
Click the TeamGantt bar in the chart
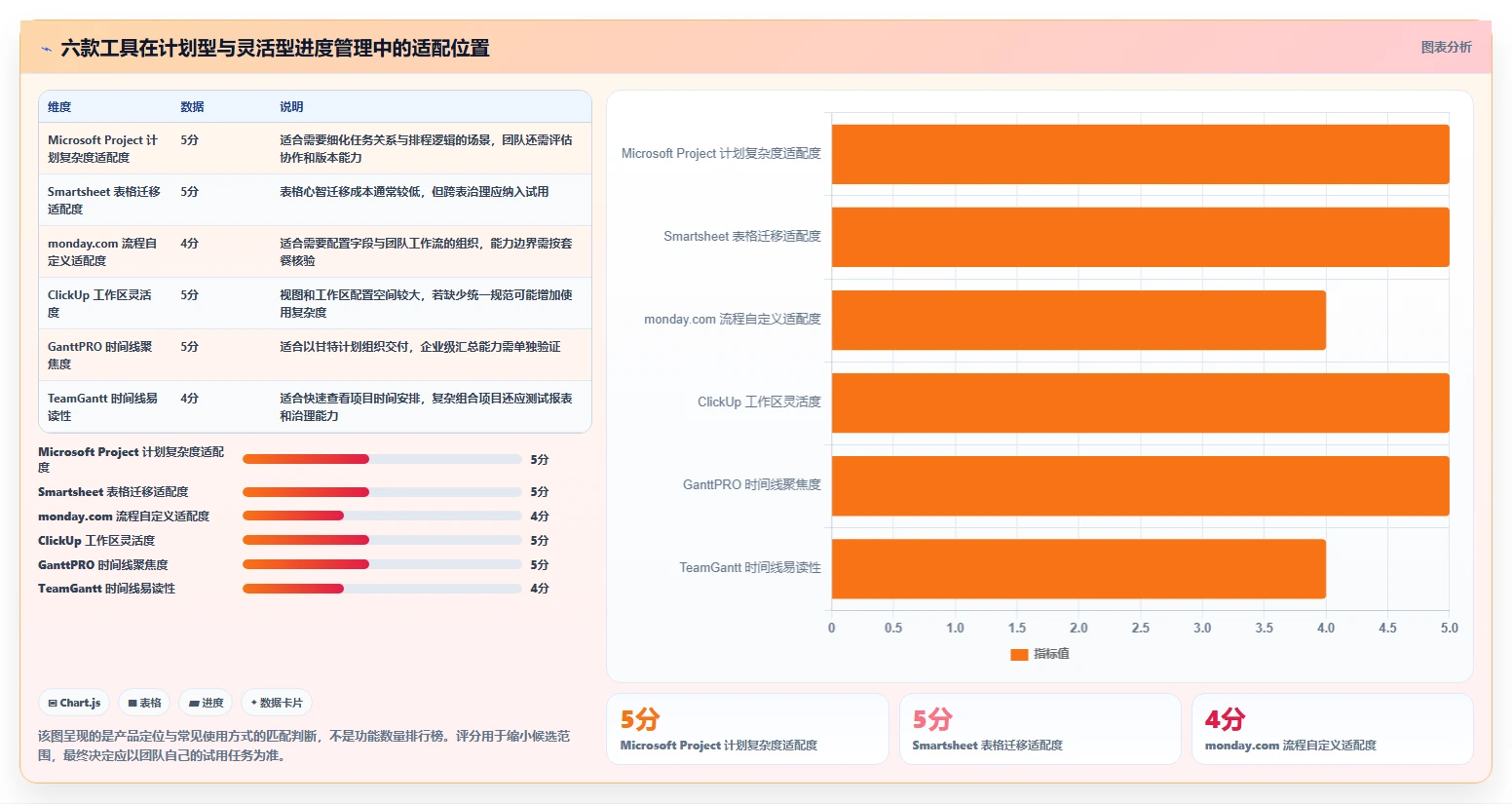click(1078, 568)
